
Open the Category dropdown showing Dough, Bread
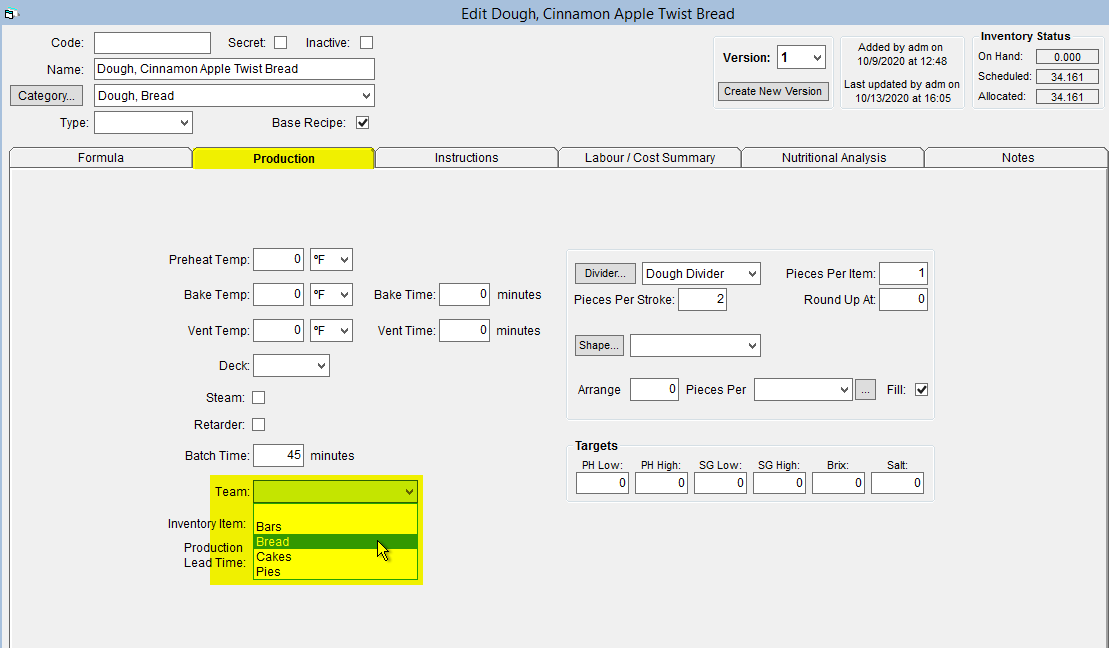click(234, 96)
